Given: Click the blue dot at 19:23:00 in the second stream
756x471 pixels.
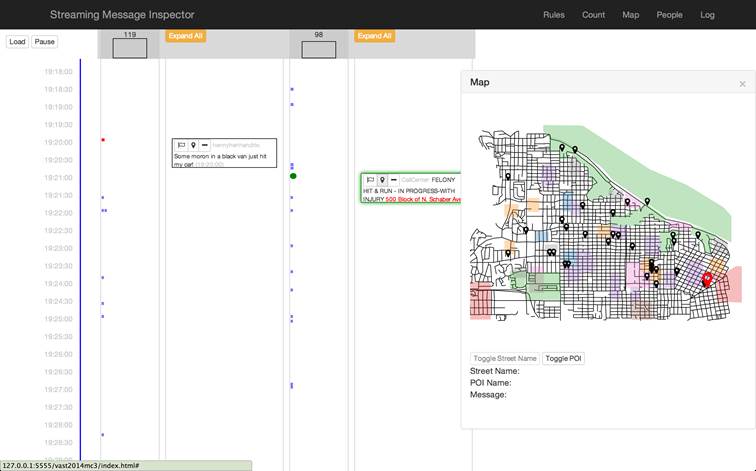Looking at the screenshot, I should point(292,246).
